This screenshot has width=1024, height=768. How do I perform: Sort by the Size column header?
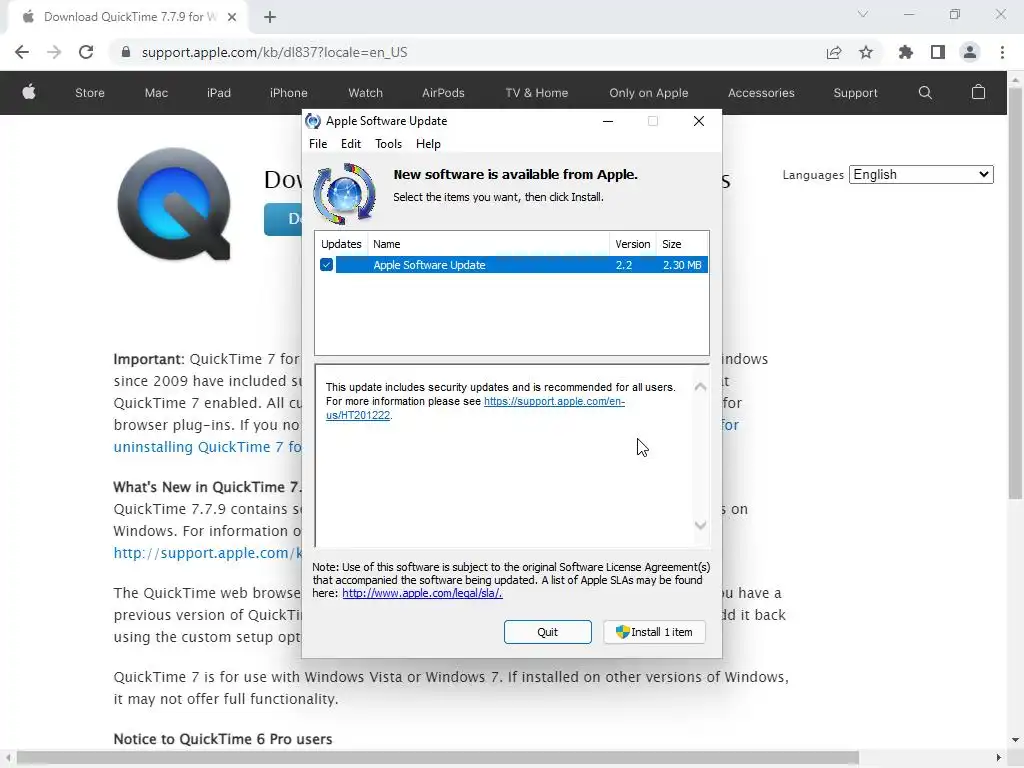click(682, 244)
